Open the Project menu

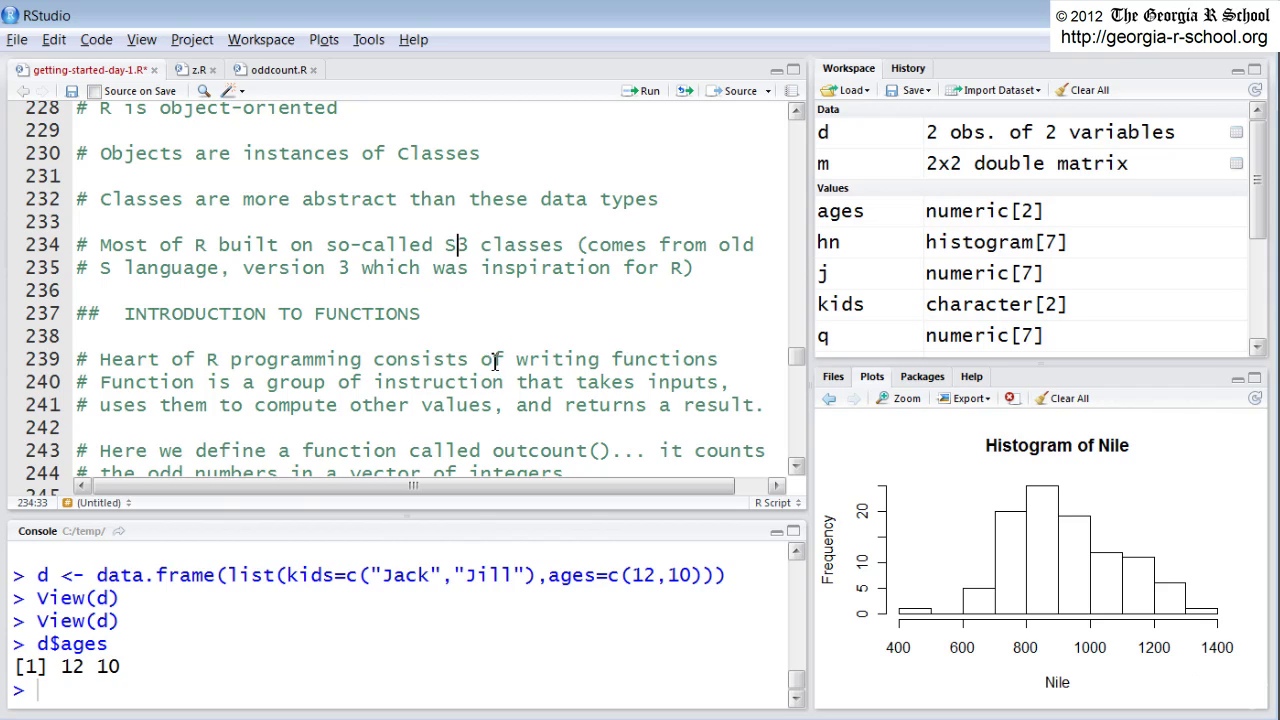coord(192,40)
